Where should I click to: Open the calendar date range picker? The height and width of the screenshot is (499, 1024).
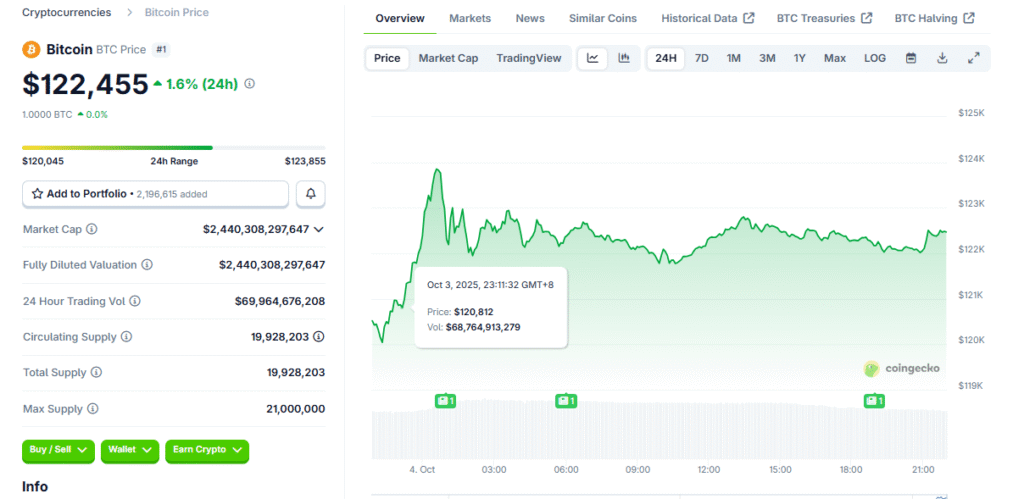pos(911,58)
